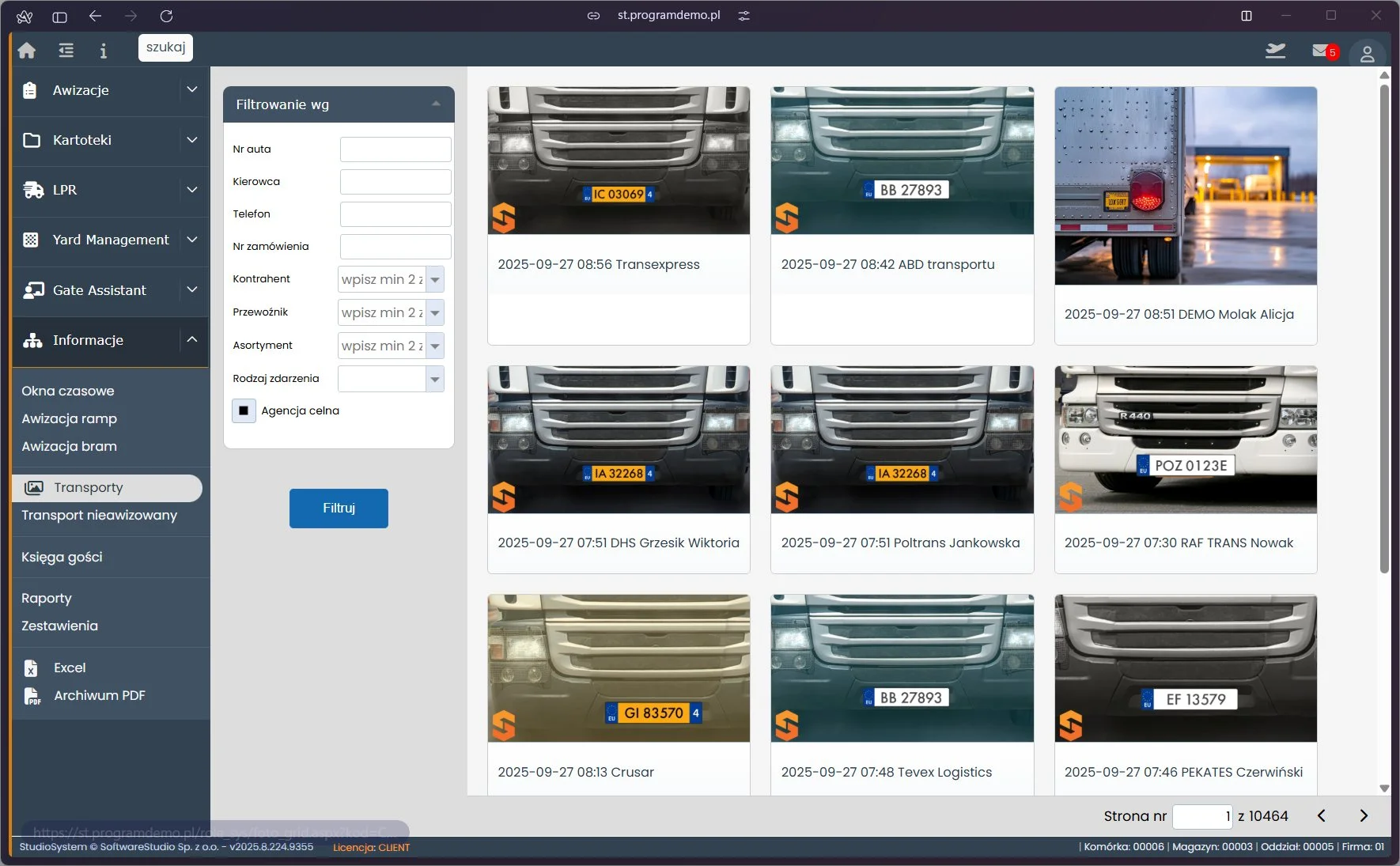
Task: Collapse the Informacje menu section
Action: pyautogui.click(x=192, y=339)
